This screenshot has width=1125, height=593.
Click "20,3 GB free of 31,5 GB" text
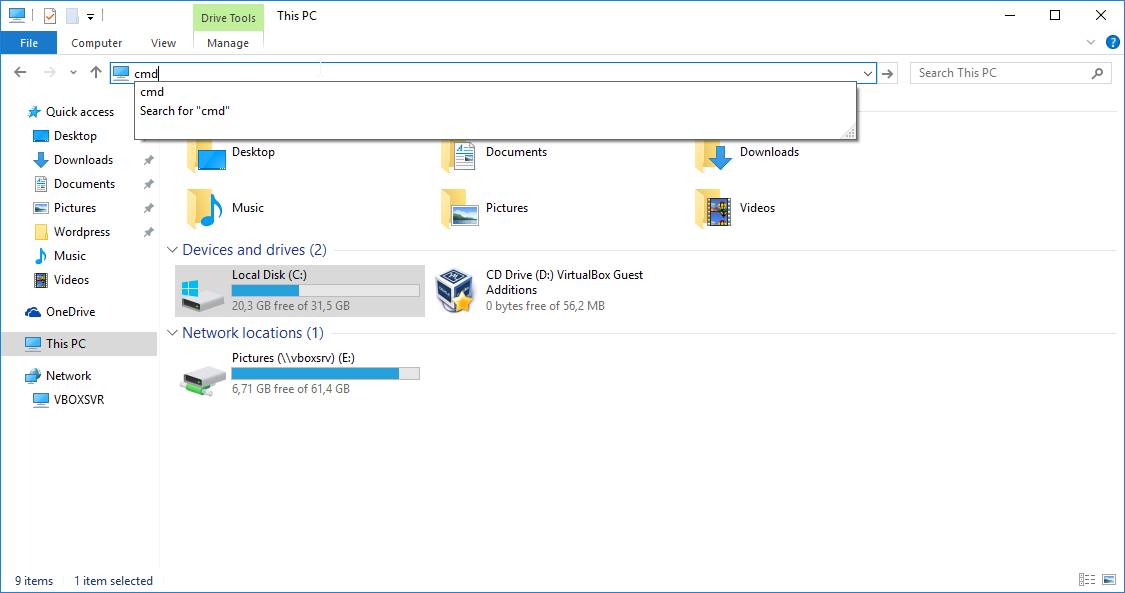coord(291,305)
